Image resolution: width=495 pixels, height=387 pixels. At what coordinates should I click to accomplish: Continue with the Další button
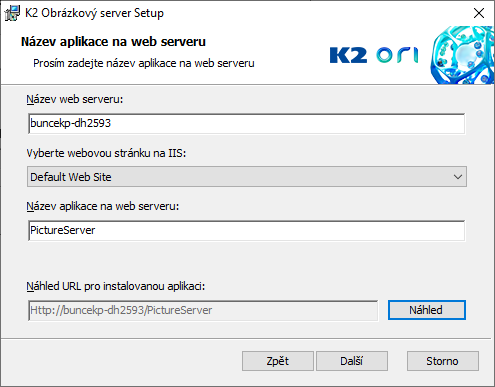352,361
